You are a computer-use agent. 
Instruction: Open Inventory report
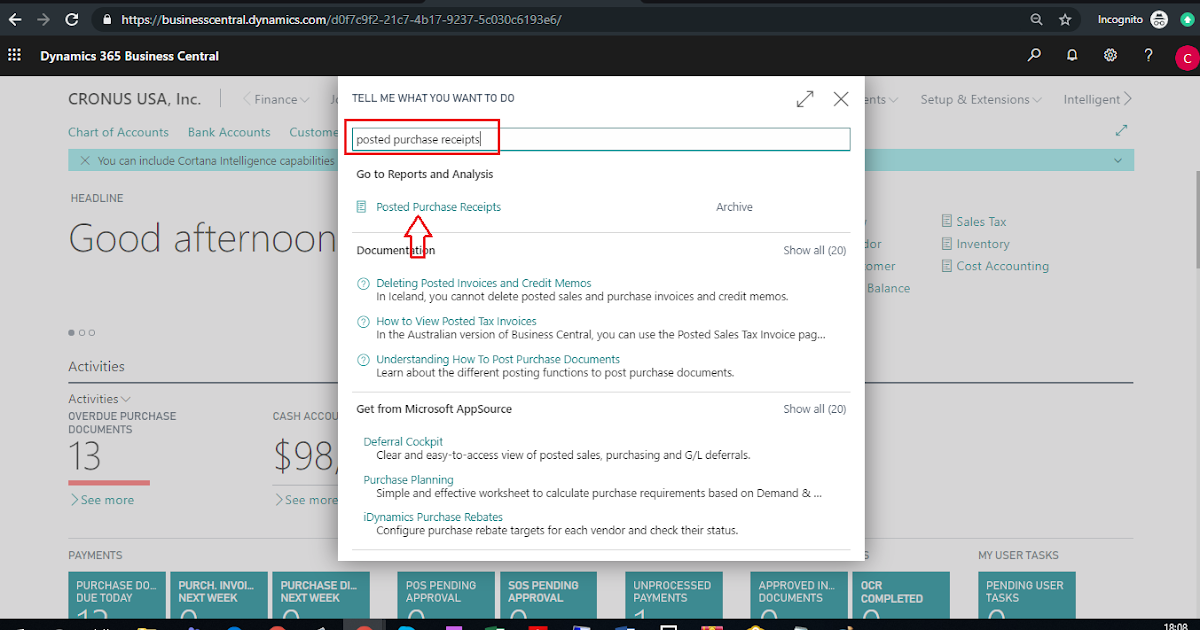click(x=983, y=244)
